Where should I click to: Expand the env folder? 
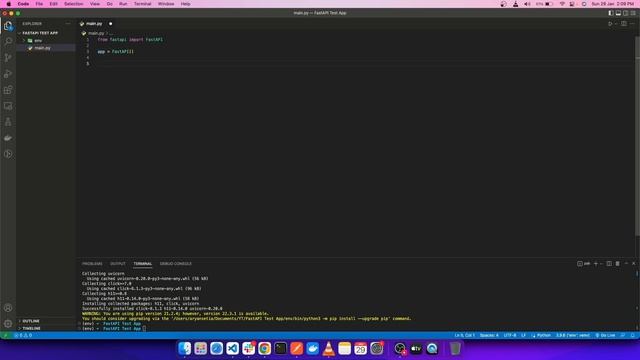pos(38,40)
